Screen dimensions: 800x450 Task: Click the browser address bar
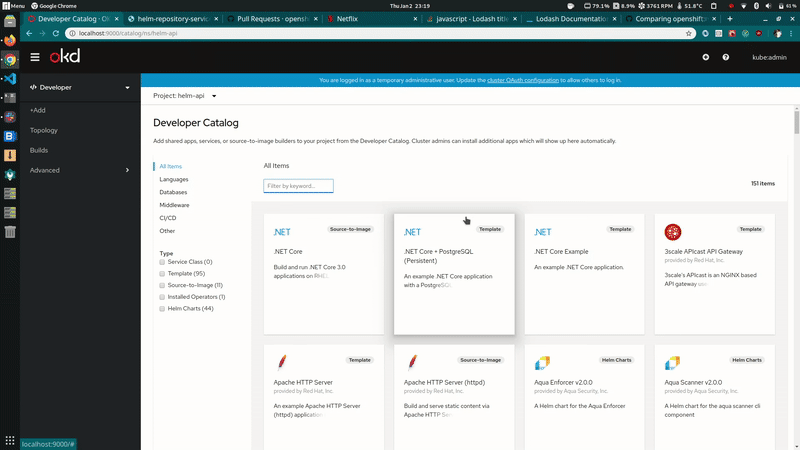[x=378, y=33]
